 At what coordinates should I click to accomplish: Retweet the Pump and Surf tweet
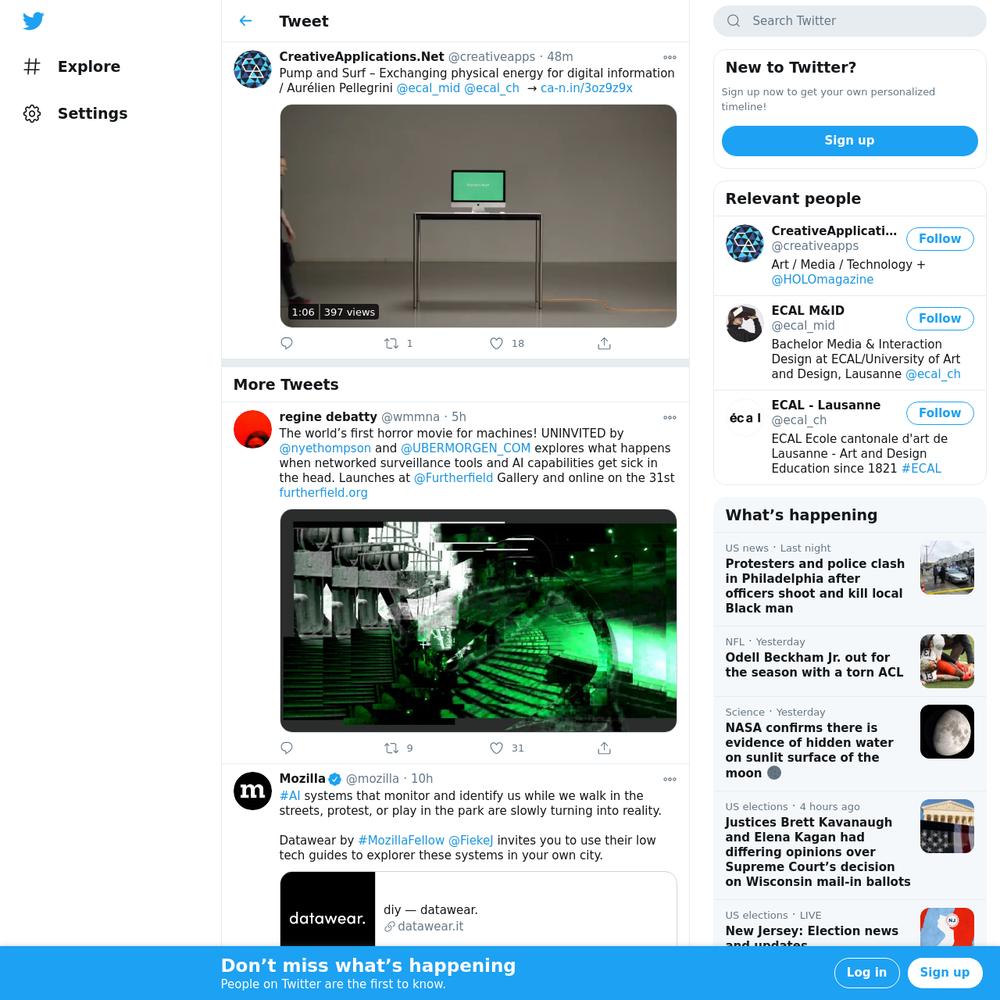coord(392,343)
